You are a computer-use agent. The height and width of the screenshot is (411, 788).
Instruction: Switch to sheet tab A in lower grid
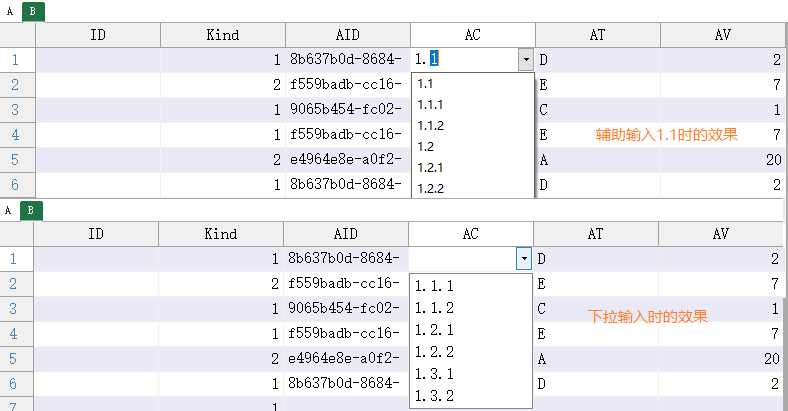[x=8, y=211]
